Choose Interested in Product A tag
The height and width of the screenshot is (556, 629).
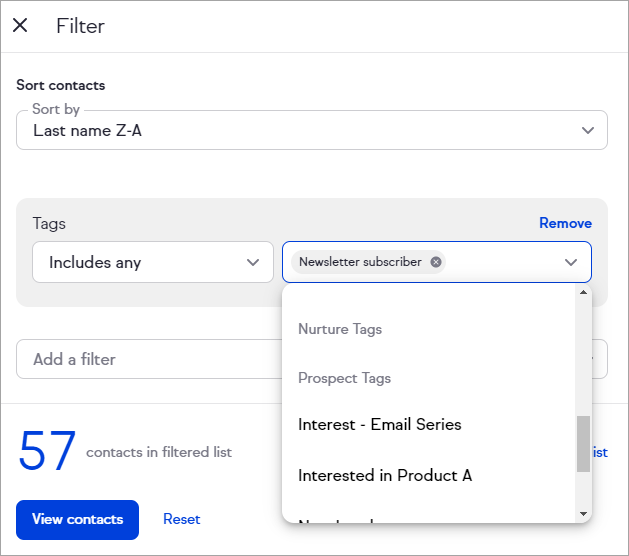tap(385, 476)
